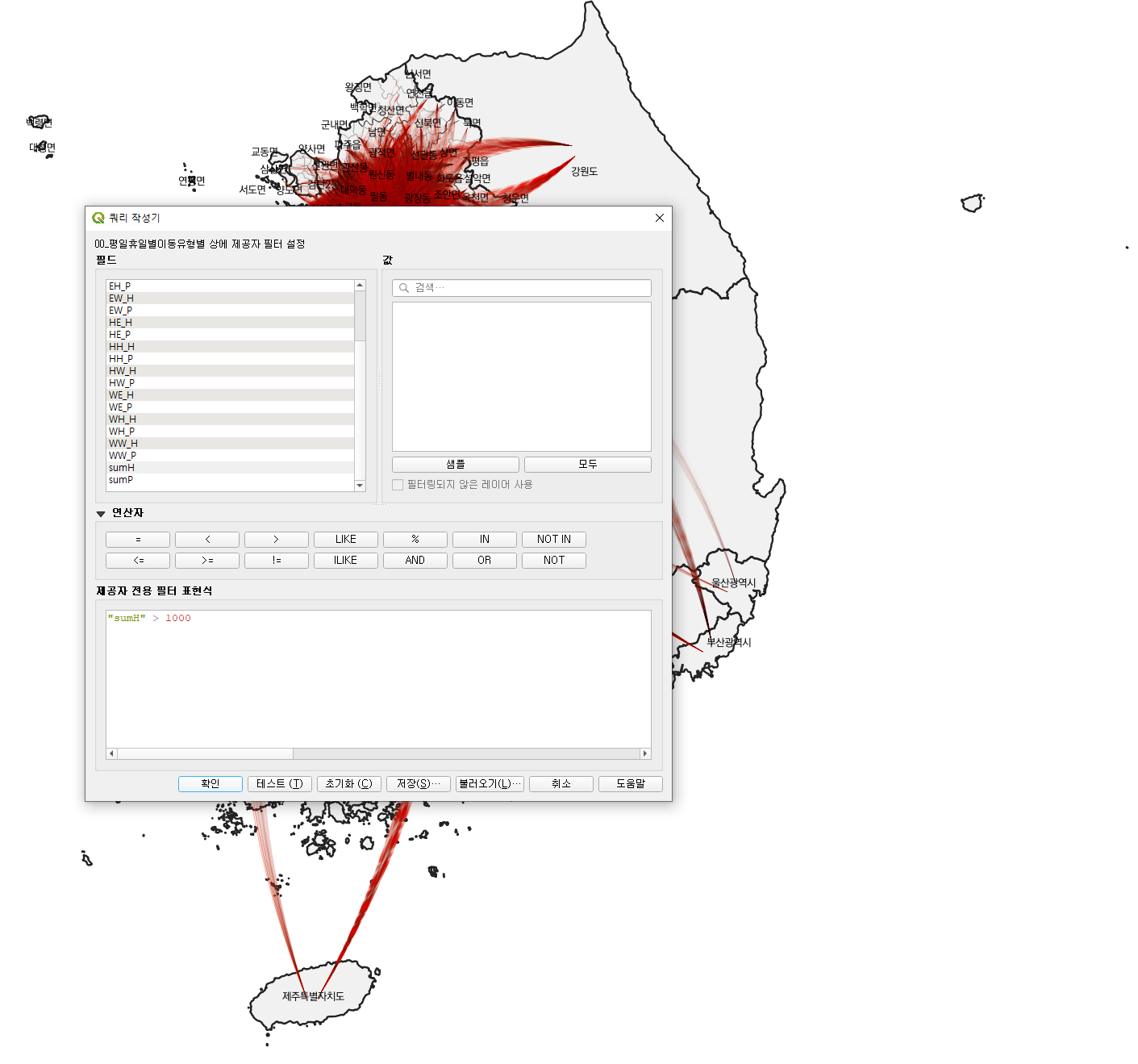Insert the IN operator
The height and width of the screenshot is (1064, 1138).
(485, 540)
